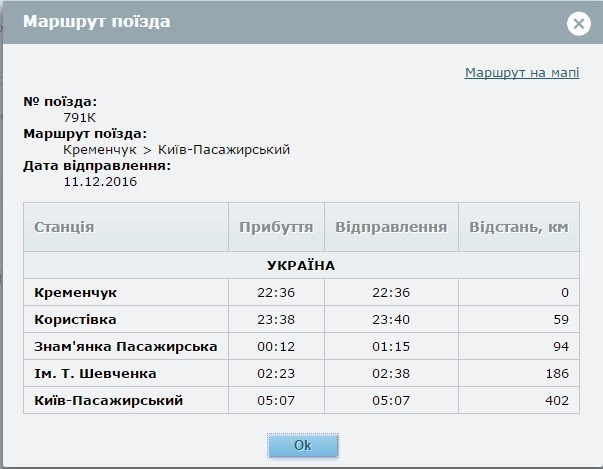Click the route text Кременчук > Київ-Пасажирський
This screenshot has width=603, height=469.
coord(176,149)
